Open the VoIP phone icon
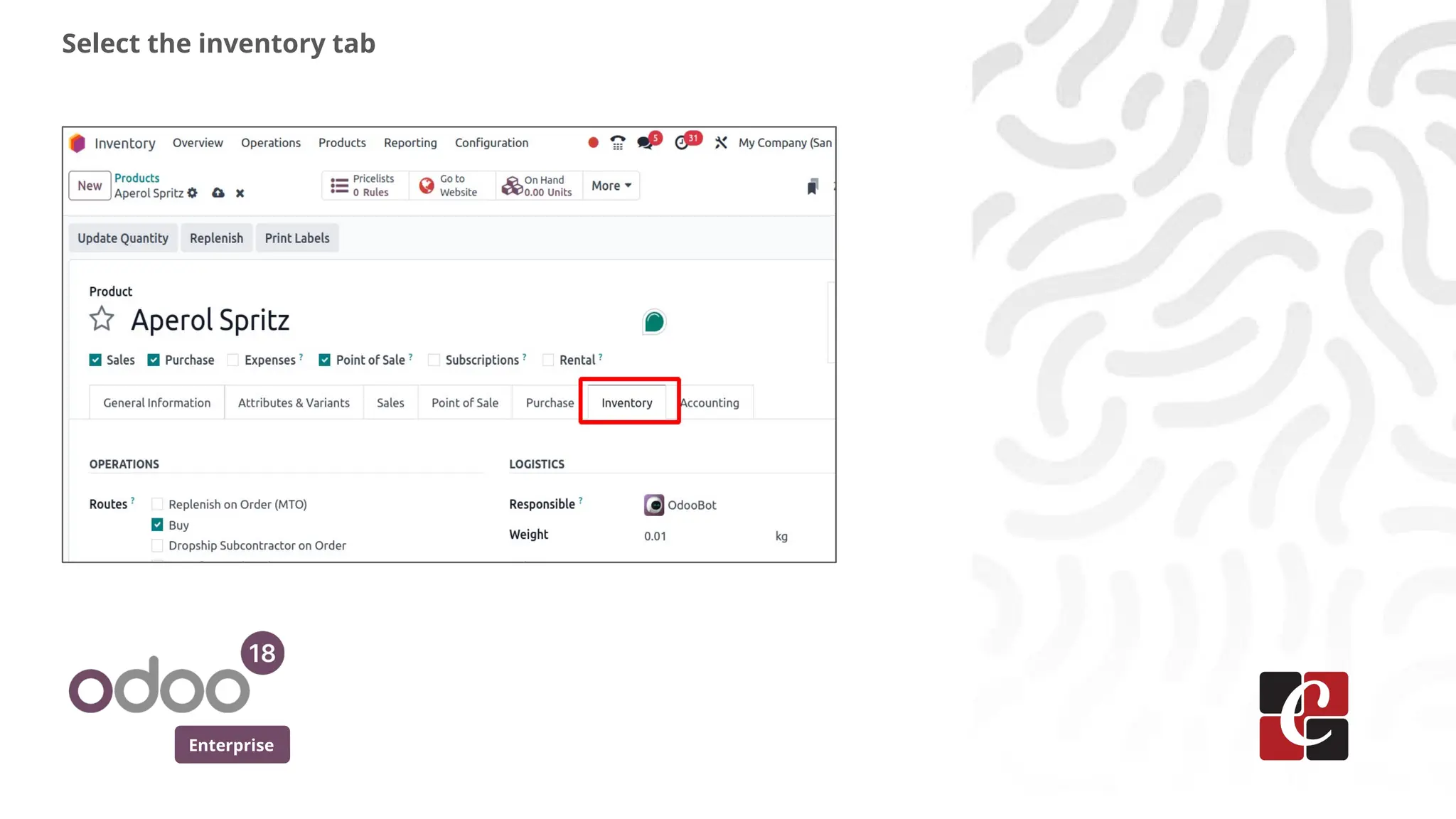Screen dimensions: 1456x819 pos(618,143)
